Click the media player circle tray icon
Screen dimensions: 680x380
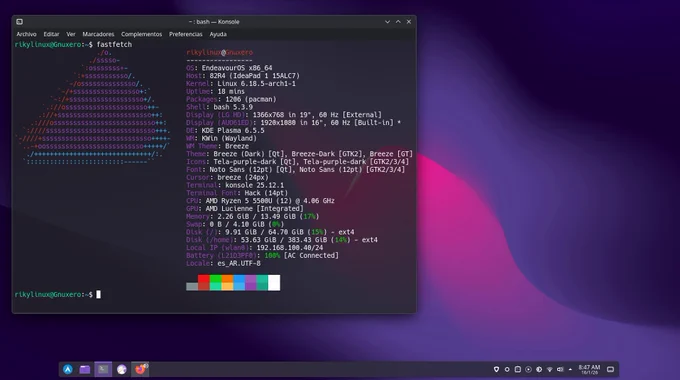pyautogui.click(x=528, y=370)
